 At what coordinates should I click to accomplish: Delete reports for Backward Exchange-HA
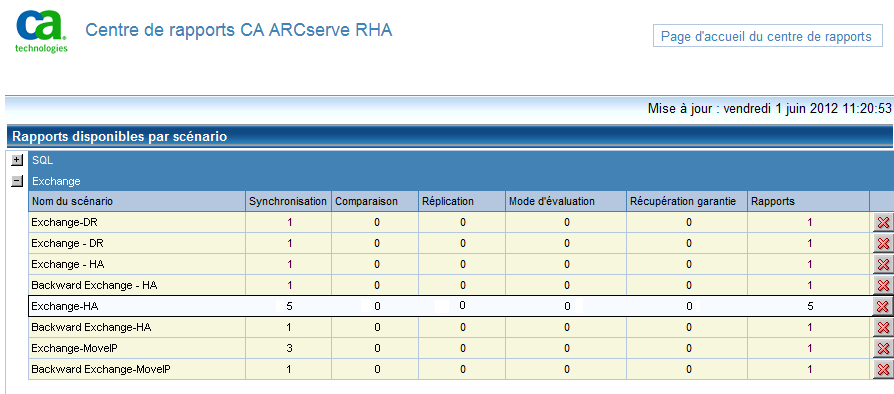[x=883, y=327]
